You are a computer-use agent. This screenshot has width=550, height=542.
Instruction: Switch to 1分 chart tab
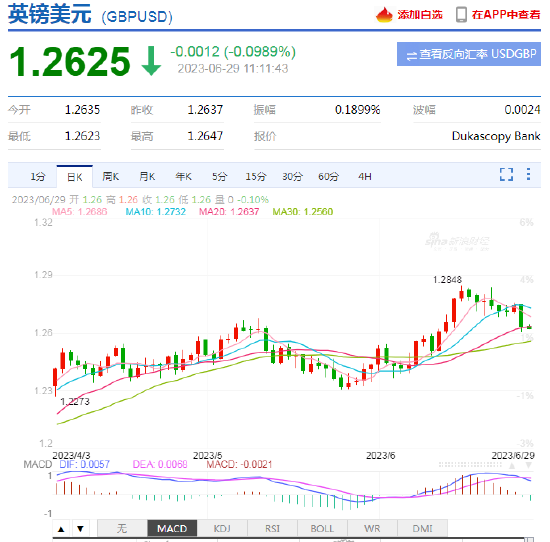pyautogui.click(x=38, y=176)
